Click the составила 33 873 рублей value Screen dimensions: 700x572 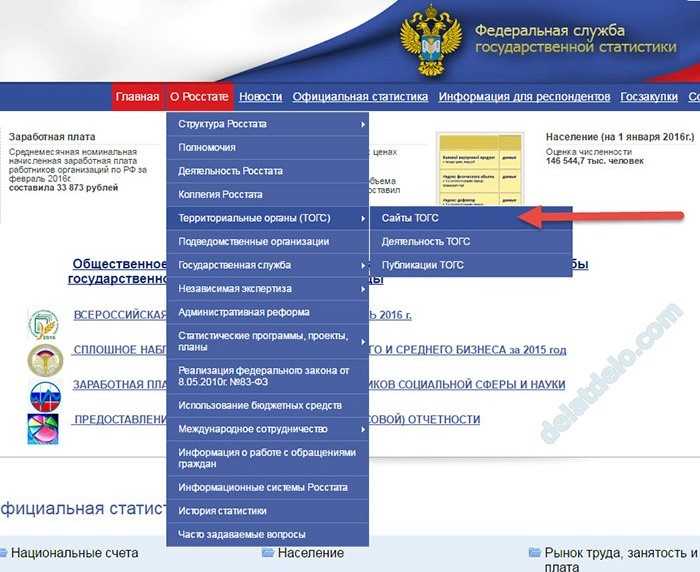pyautogui.click(x=63, y=188)
